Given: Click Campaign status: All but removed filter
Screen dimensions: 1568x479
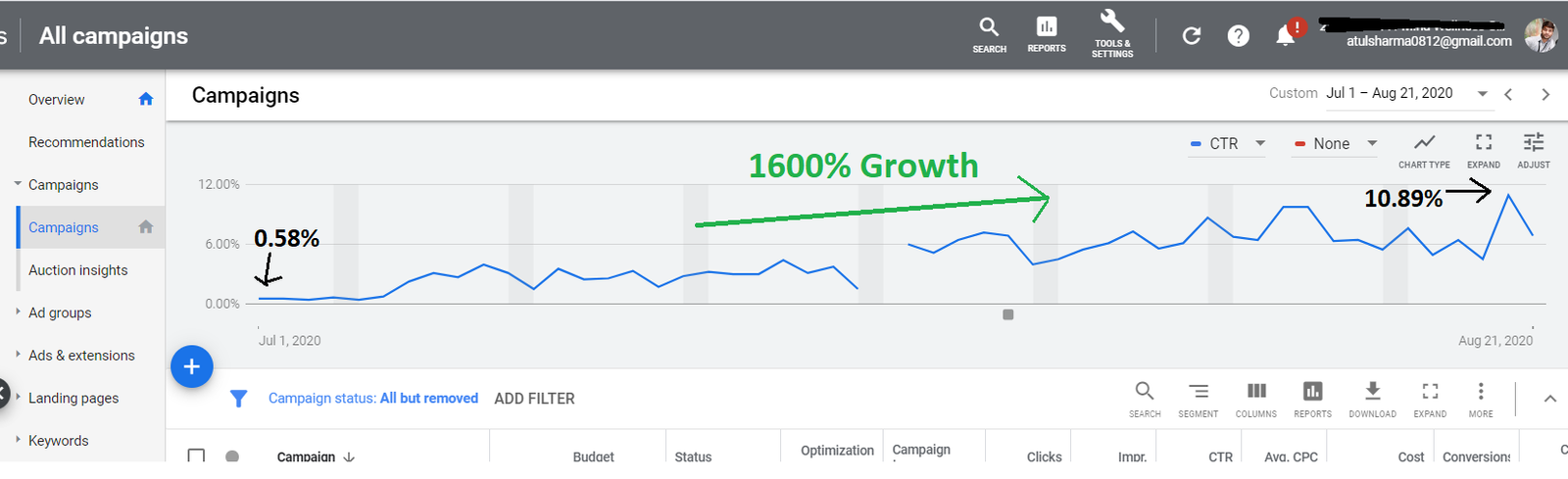Looking at the screenshot, I should 372,399.
